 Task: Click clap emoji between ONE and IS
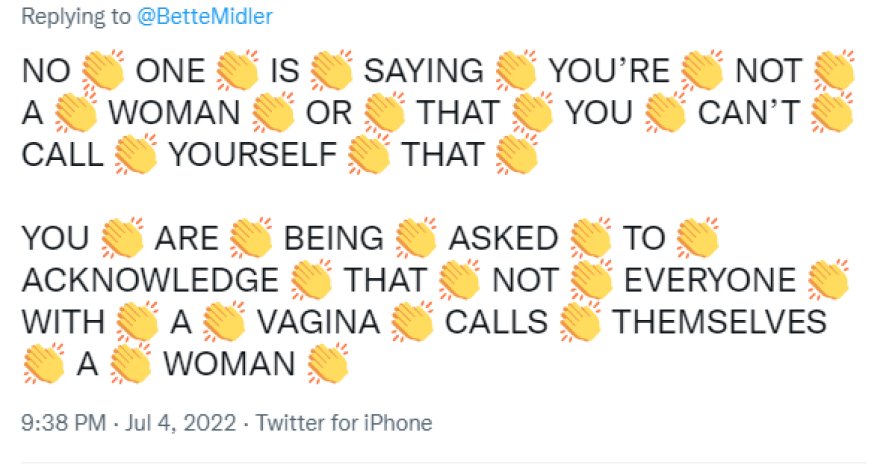(237, 71)
